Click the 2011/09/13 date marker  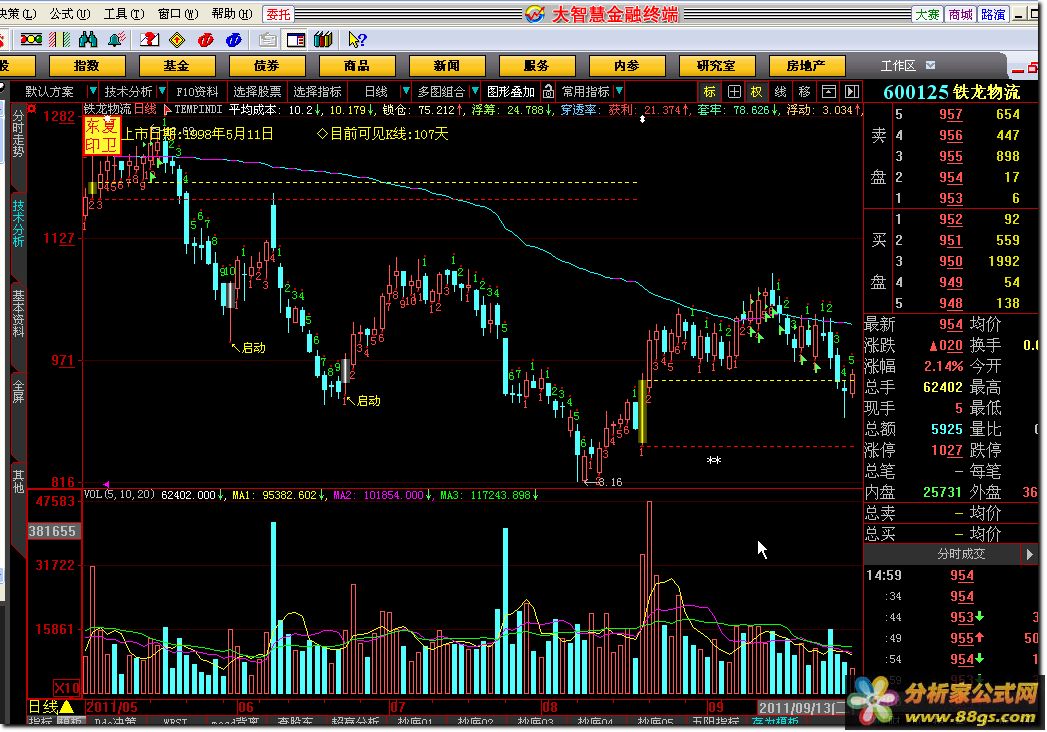pos(801,707)
